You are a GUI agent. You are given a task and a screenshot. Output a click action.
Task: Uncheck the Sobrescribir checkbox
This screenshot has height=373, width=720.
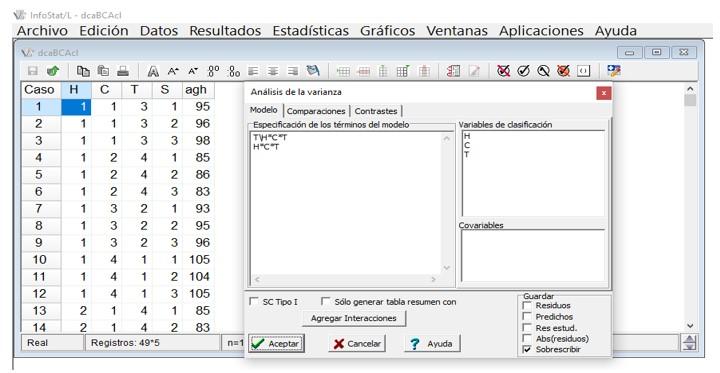(527, 350)
